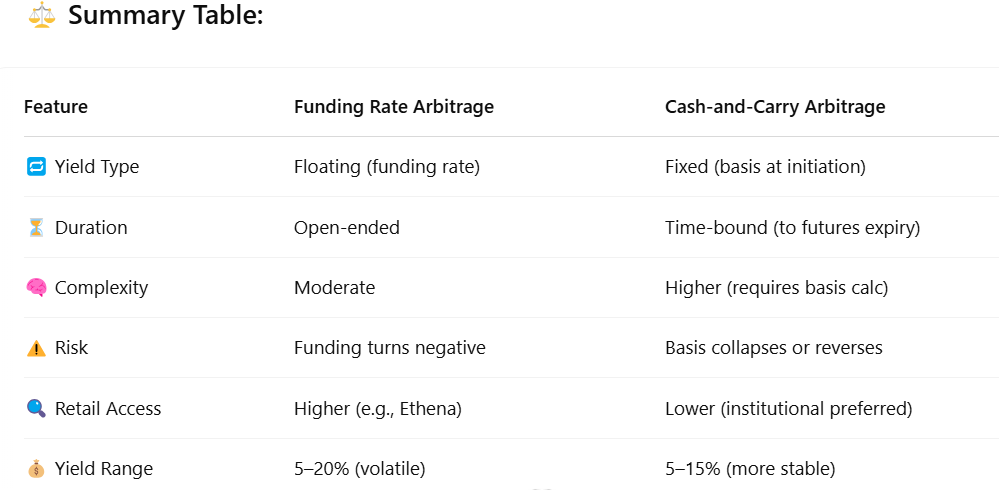This screenshot has width=999, height=490.
Task: Click the 'Higher (e.g., Ethena)' cell
Action: 378,408
